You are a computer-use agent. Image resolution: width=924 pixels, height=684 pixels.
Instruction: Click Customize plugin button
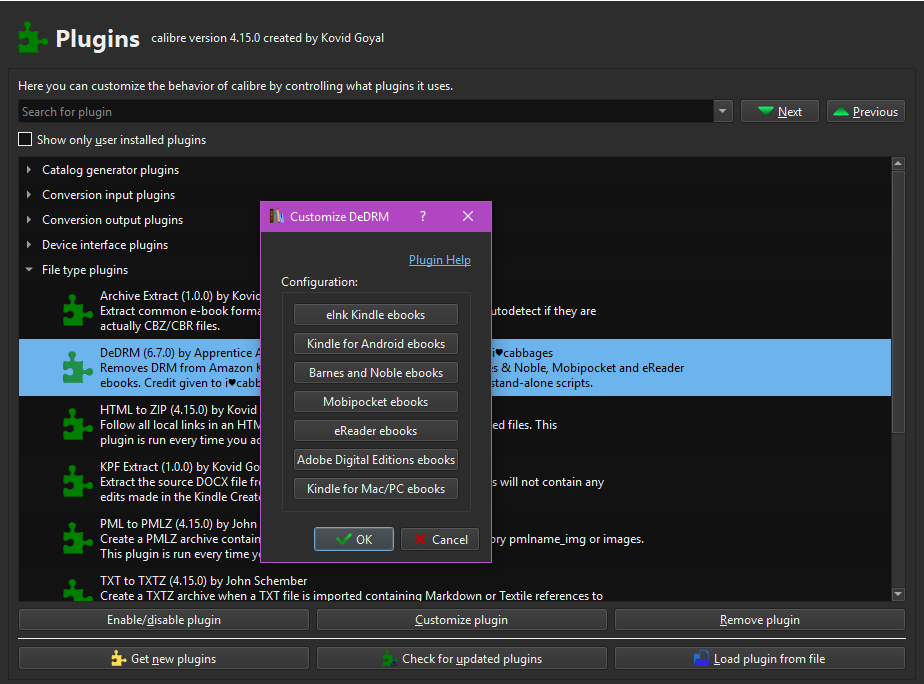(461, 620)
